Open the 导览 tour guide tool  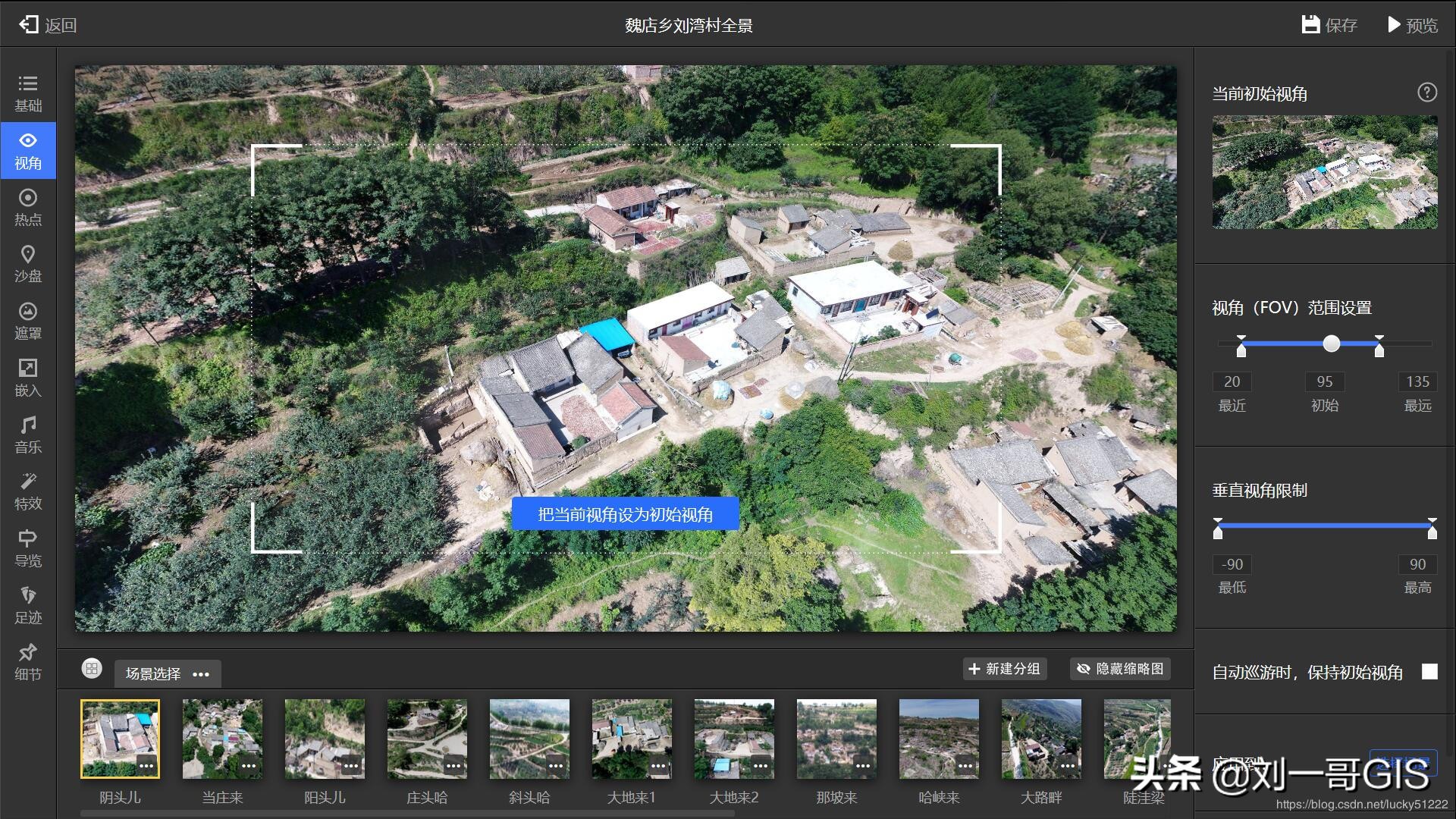(x=28, y=548)
